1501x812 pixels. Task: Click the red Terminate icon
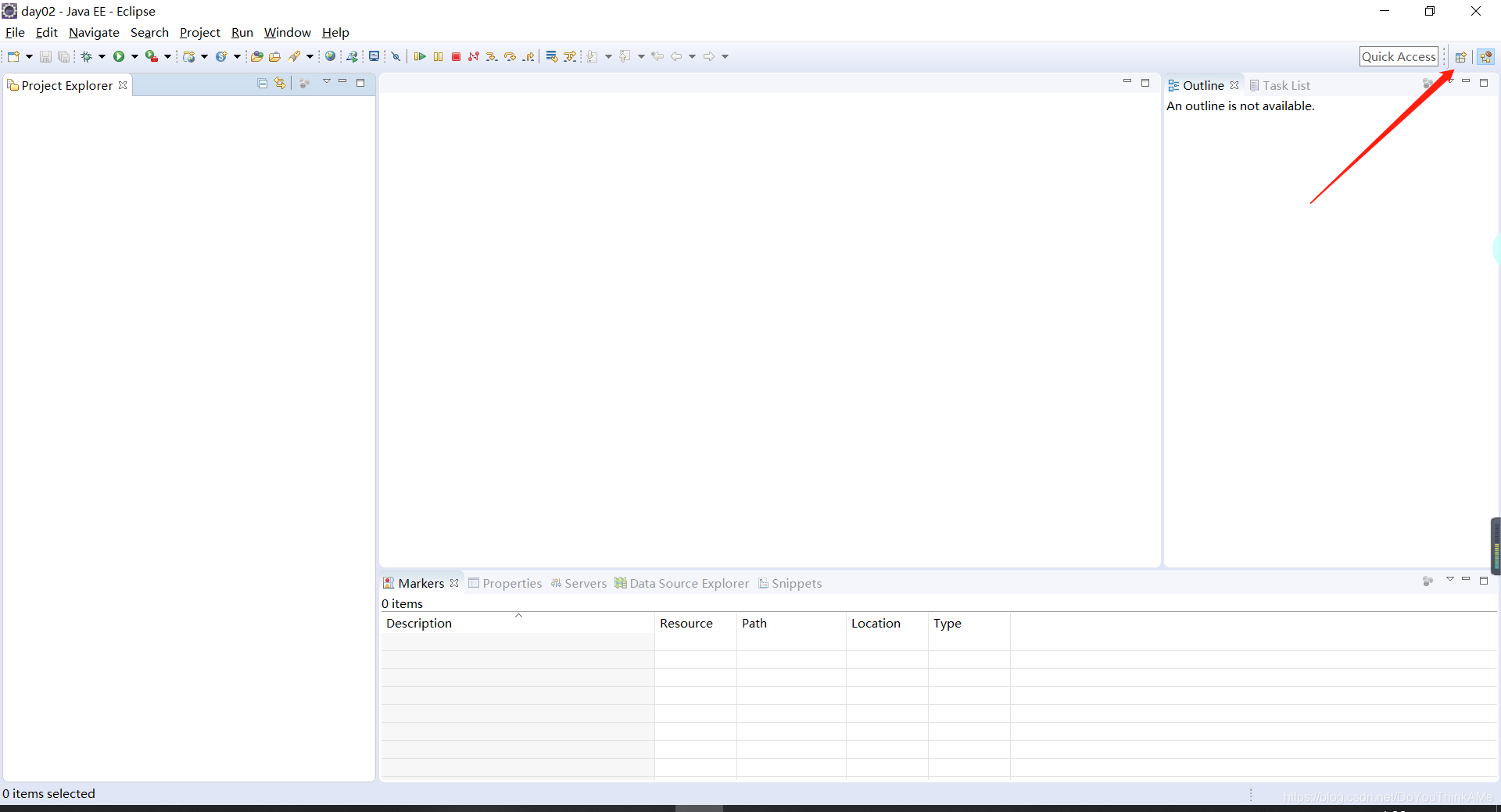pos(457,56)
